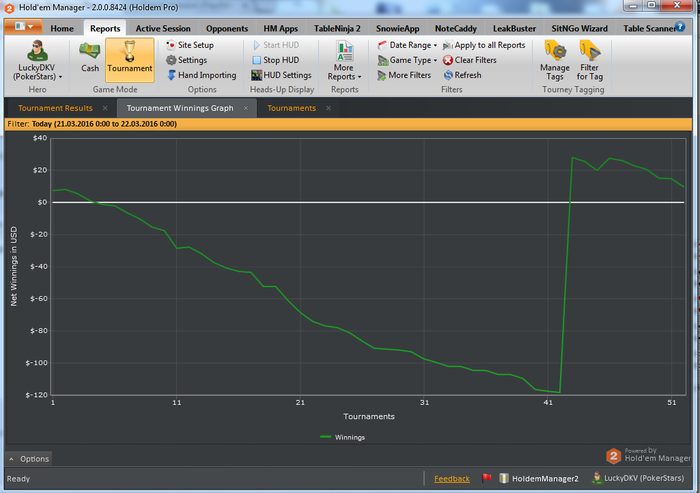
Task: Click the blue help question mark icon
Action: click(680, 27)
